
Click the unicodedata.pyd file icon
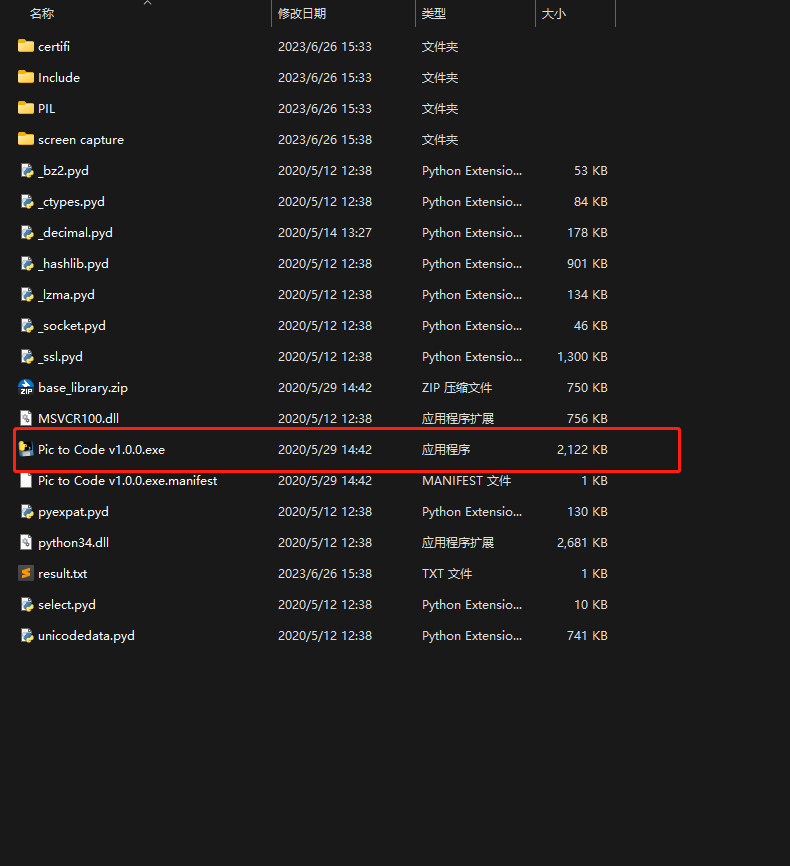27,635
